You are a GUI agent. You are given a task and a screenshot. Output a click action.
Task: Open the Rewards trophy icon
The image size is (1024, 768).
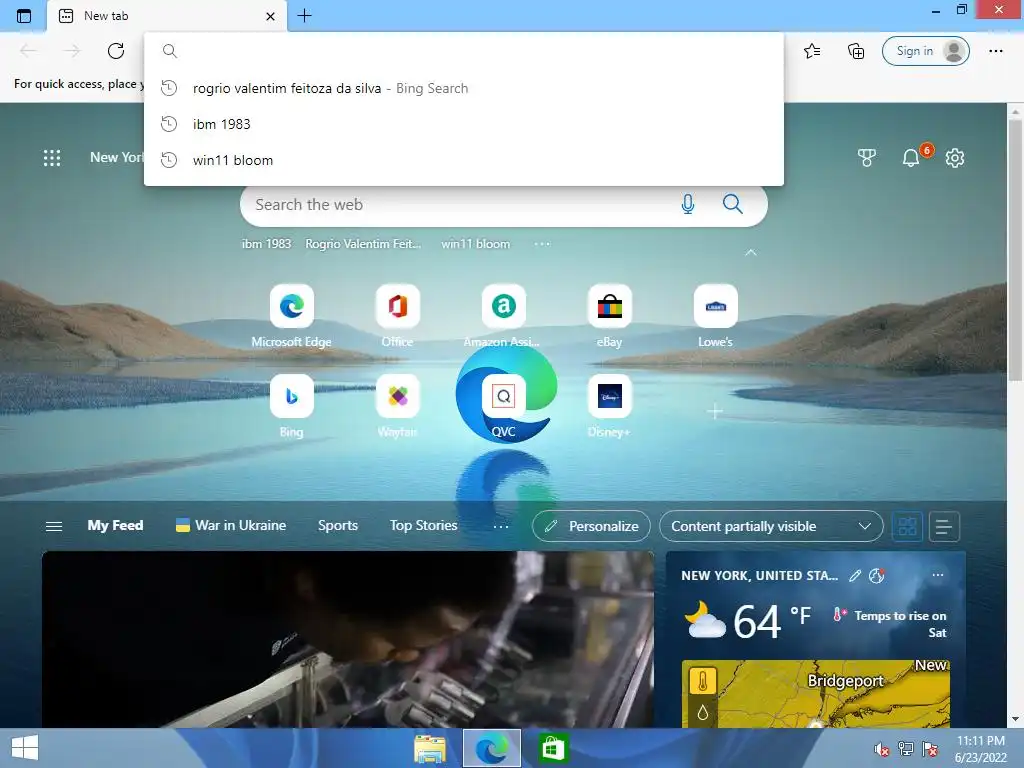[867, 157]
